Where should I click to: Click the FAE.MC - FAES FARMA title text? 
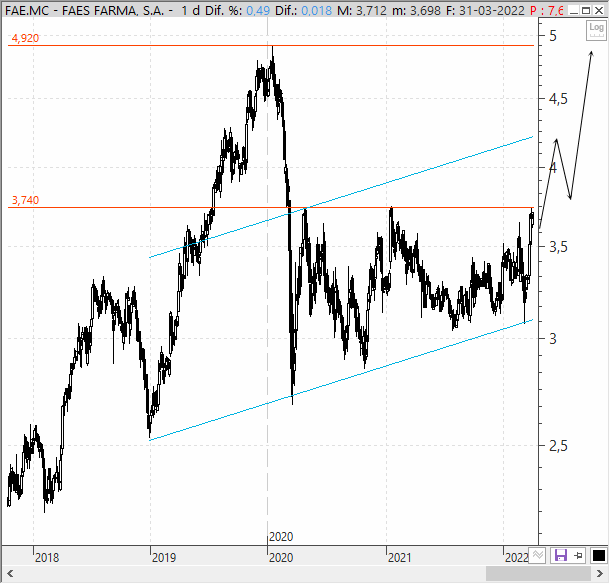click(x=84, y=11)
